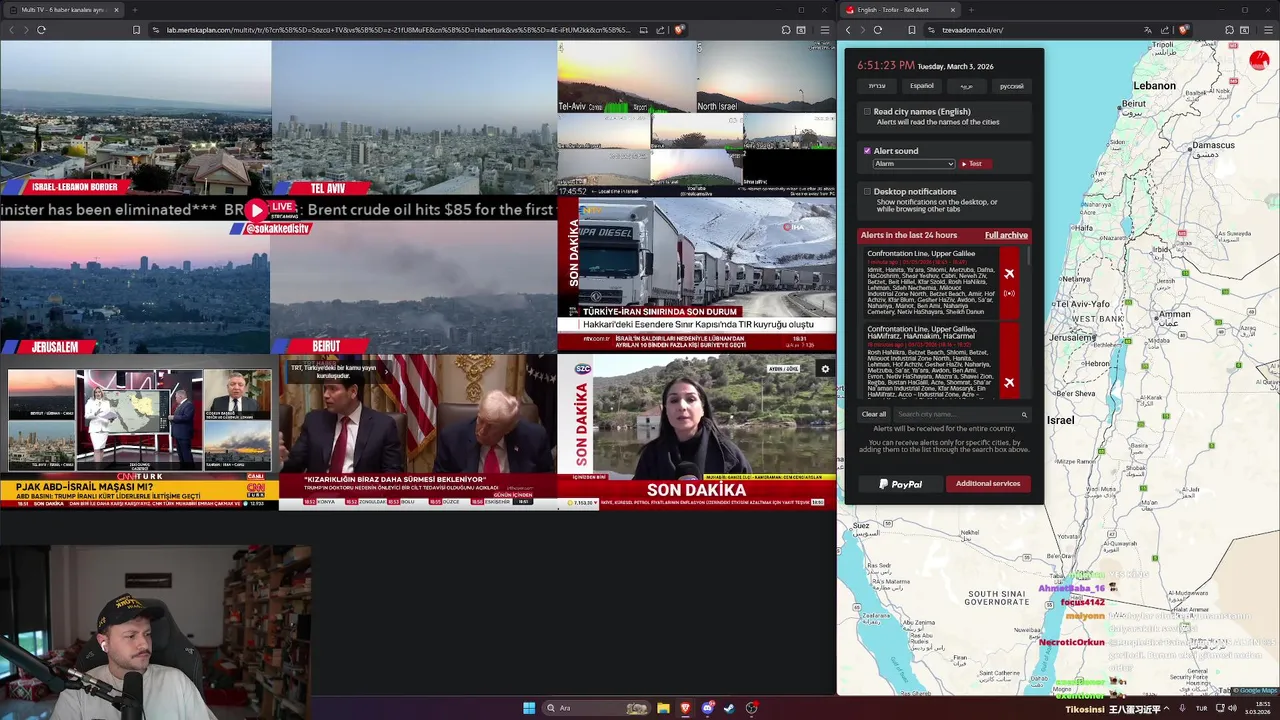Bookmark the Multi TV page
Image resolution: width=1280 pixels, height=720 pixels.
136,30
